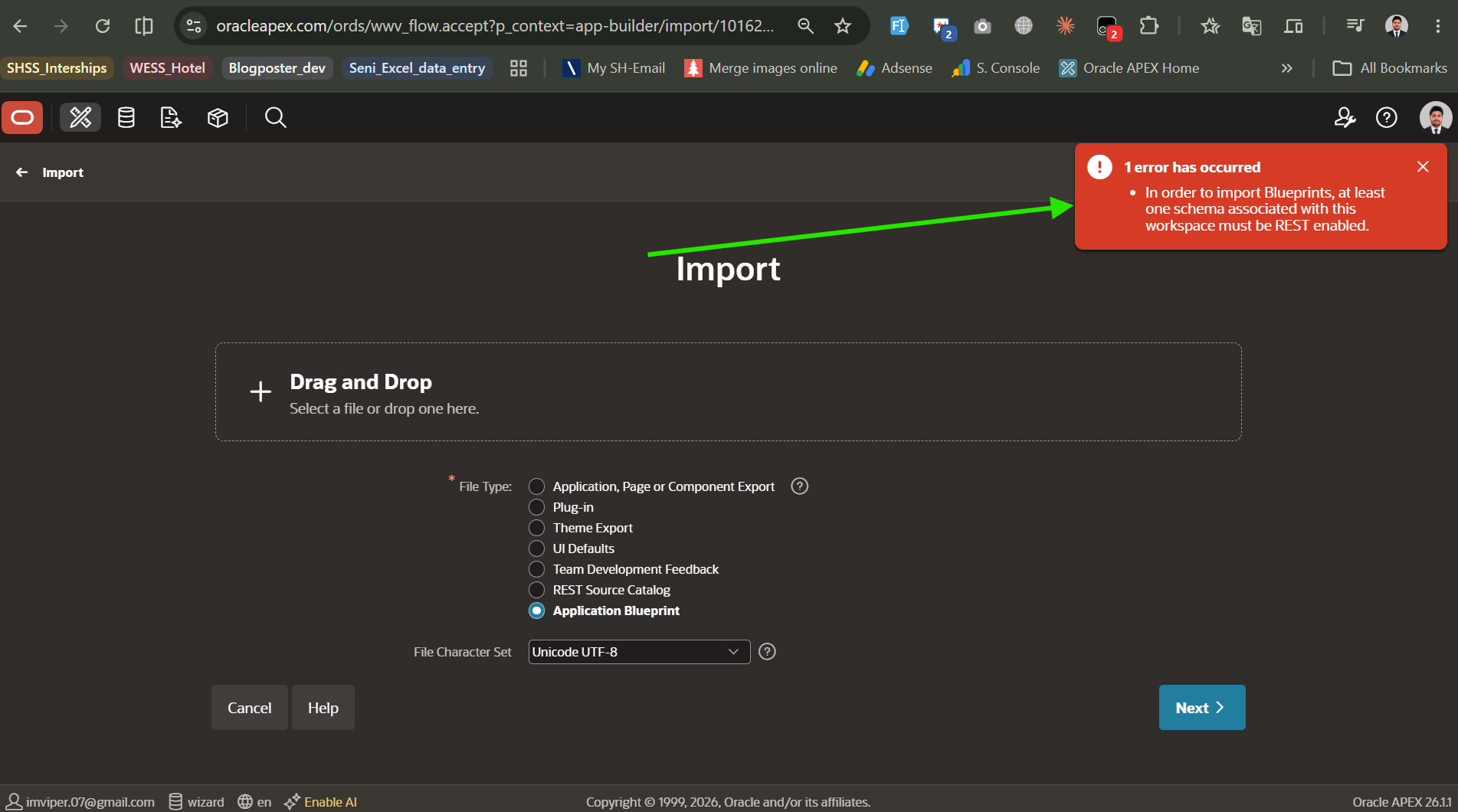Click Enable AI in footer

(x=320, y=802)
